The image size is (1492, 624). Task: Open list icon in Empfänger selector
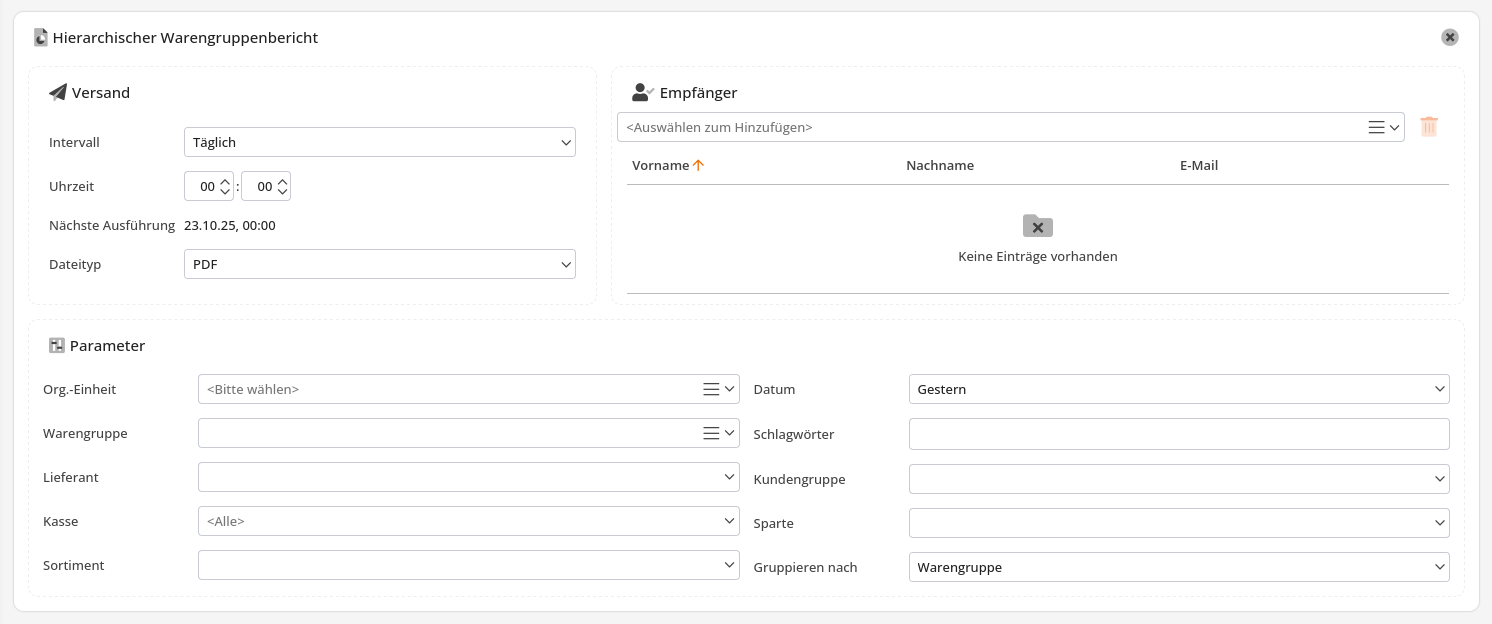[x=1377, y=127]
